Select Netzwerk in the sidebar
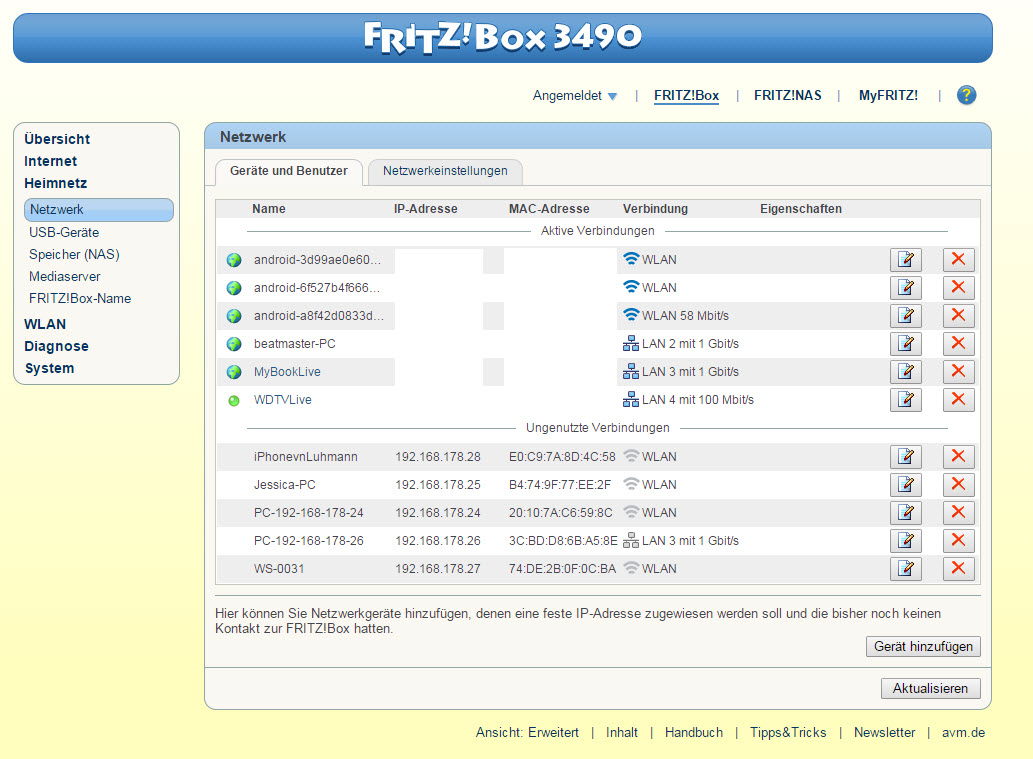This screenshot has width=1033, height=759. (x=99, y=210)
